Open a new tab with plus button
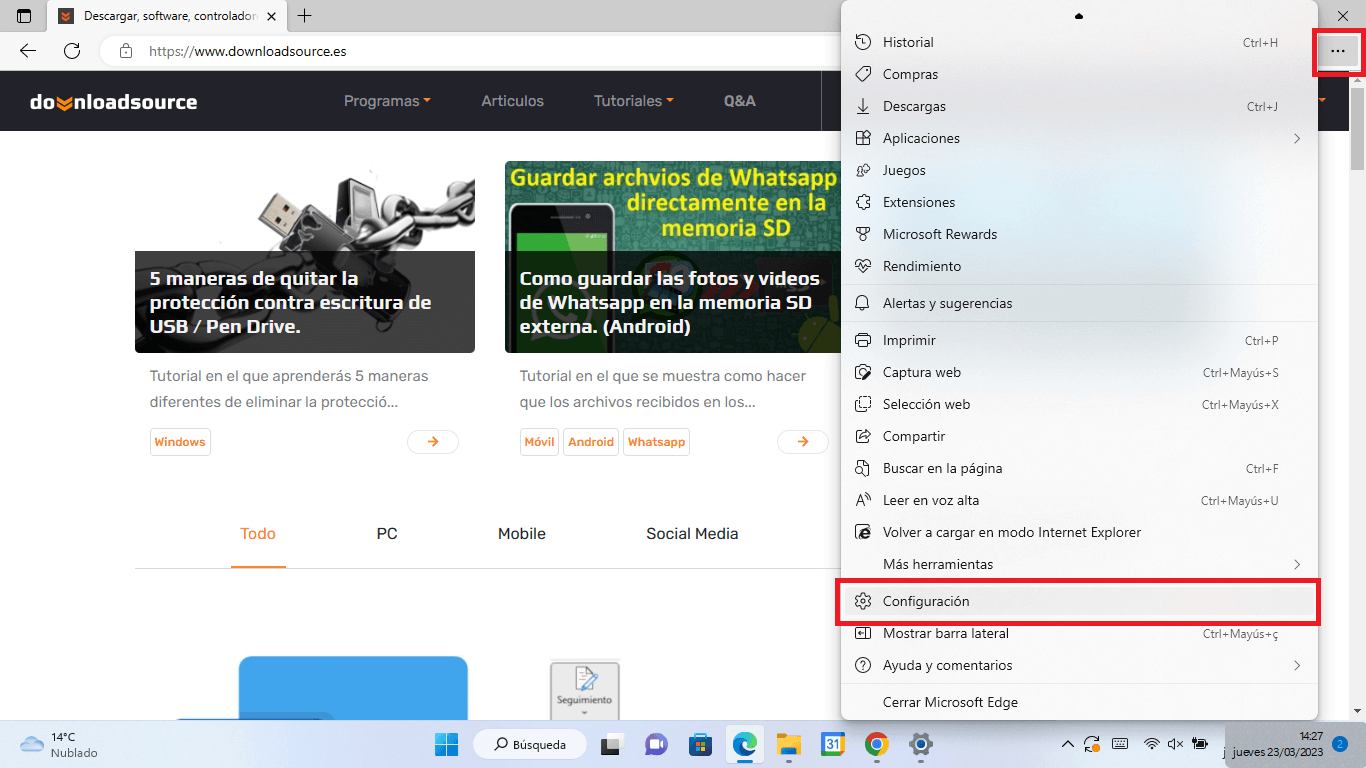Image resolution: width=1366 pixels, height=768 pixels. [x=305, y=16]
